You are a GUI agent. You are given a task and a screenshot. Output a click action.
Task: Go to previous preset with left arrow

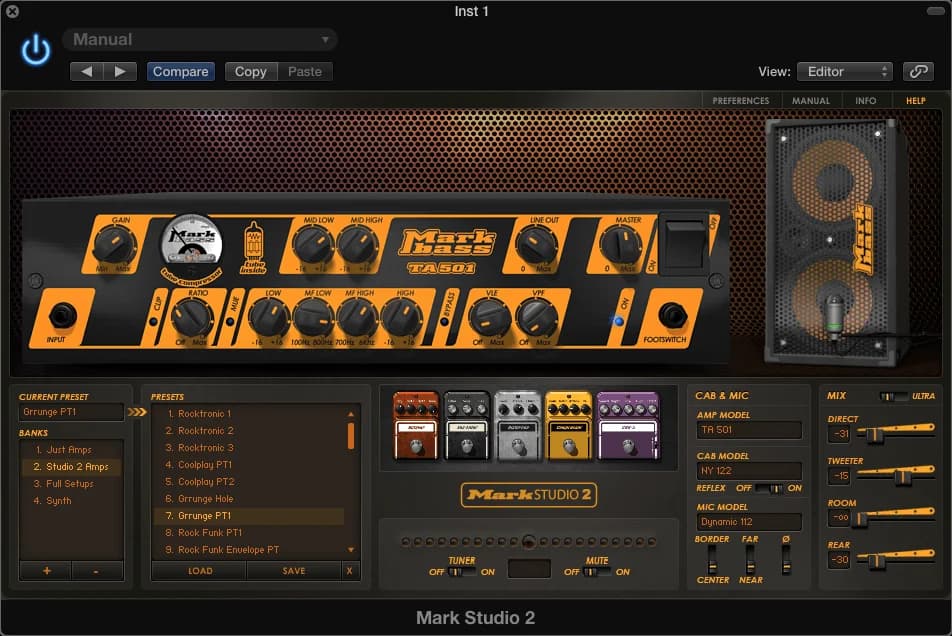[87, 71]
